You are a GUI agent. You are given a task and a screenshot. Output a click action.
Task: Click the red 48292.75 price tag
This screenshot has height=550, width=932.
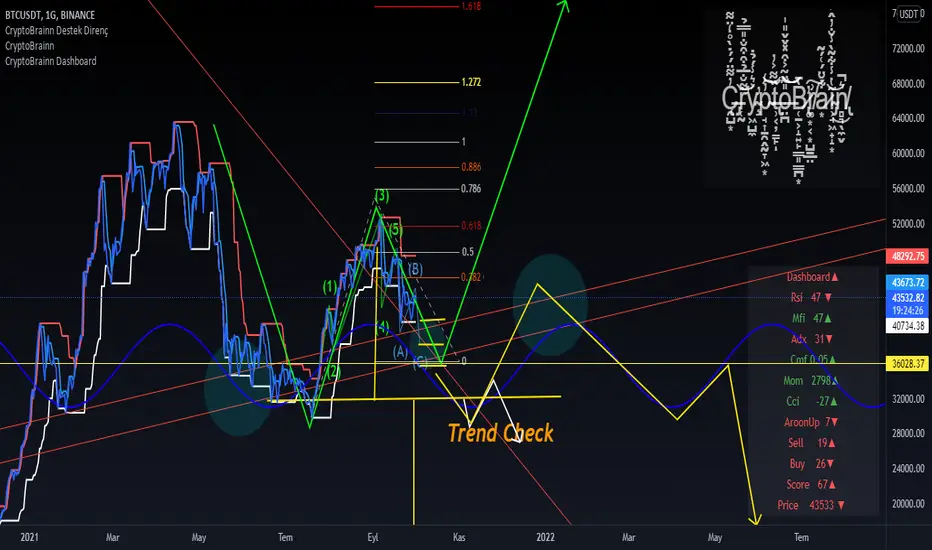click(907, 256)
